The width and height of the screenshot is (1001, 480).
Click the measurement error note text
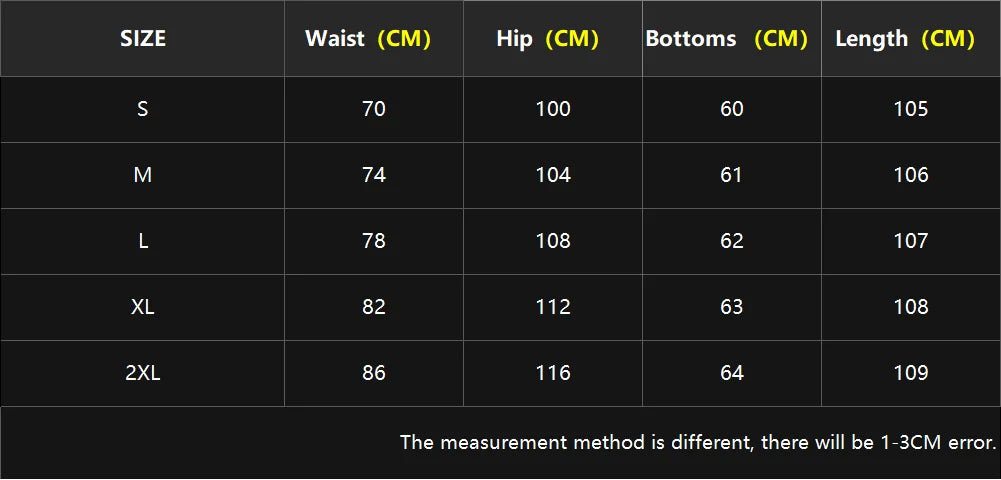click(x=698, y=442)
